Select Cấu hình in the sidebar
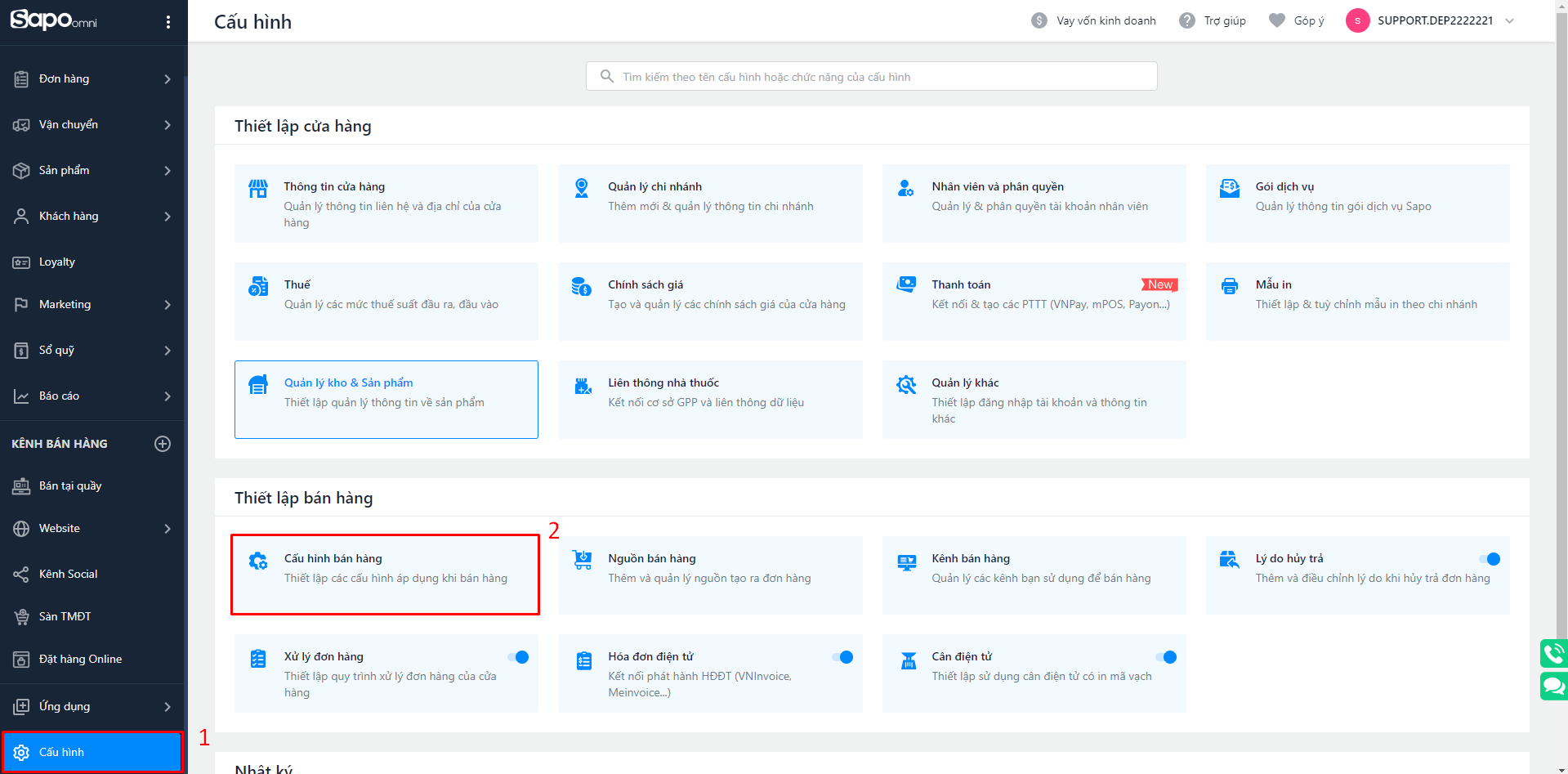Screen dimensions: 1568x774 point(92,752)
